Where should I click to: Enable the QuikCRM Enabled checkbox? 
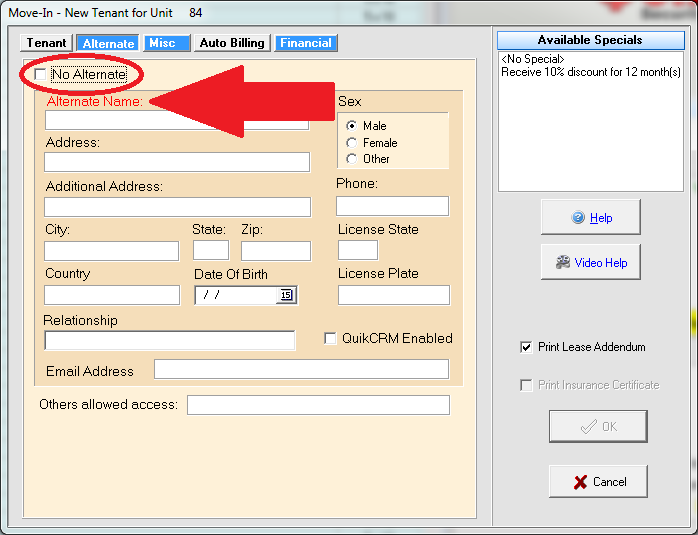pyautogui.click(x=330, y=339)
